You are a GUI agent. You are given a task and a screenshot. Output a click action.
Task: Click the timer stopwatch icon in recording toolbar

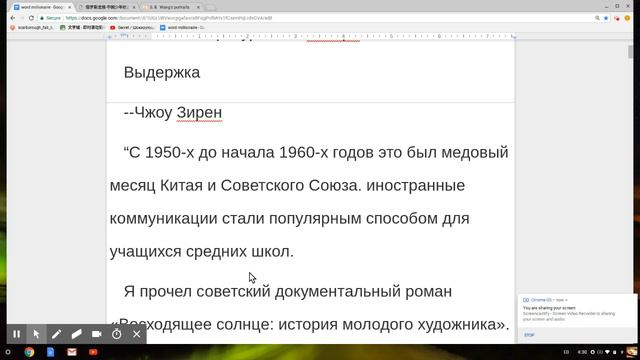(116, 334)
